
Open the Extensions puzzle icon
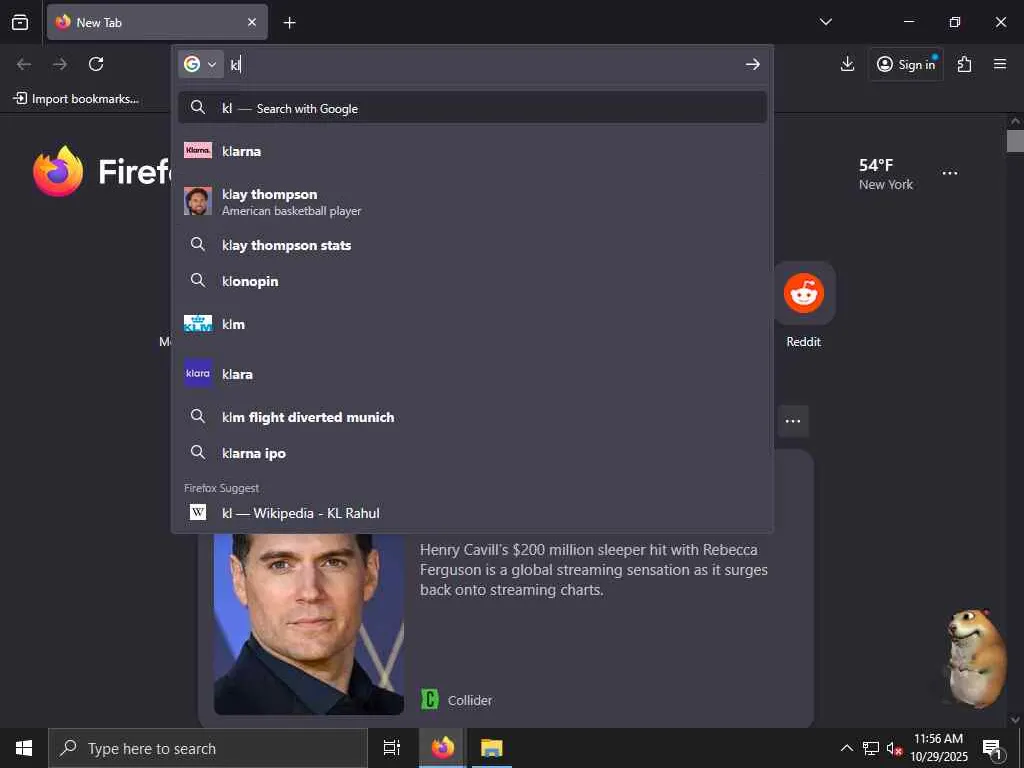pos(964,64)
